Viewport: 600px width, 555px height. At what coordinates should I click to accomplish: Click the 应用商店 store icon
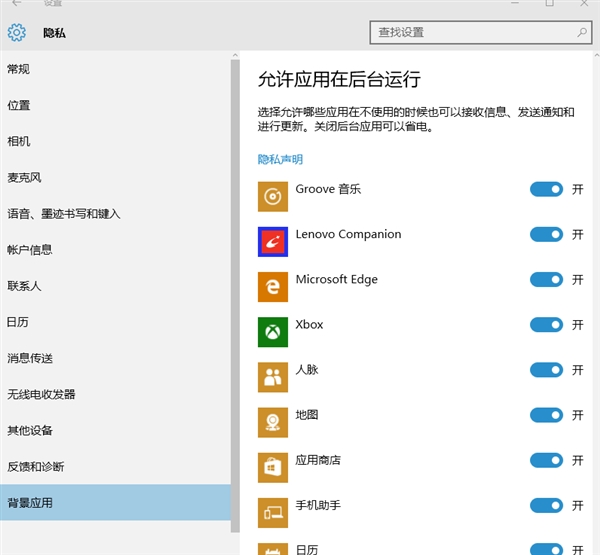(x=272, y=466)
